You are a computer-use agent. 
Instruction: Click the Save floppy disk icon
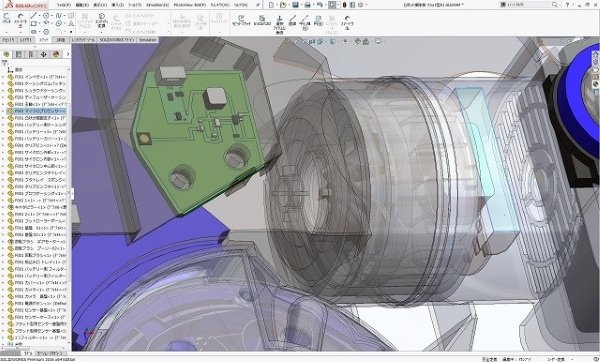(x=295, y=5)
